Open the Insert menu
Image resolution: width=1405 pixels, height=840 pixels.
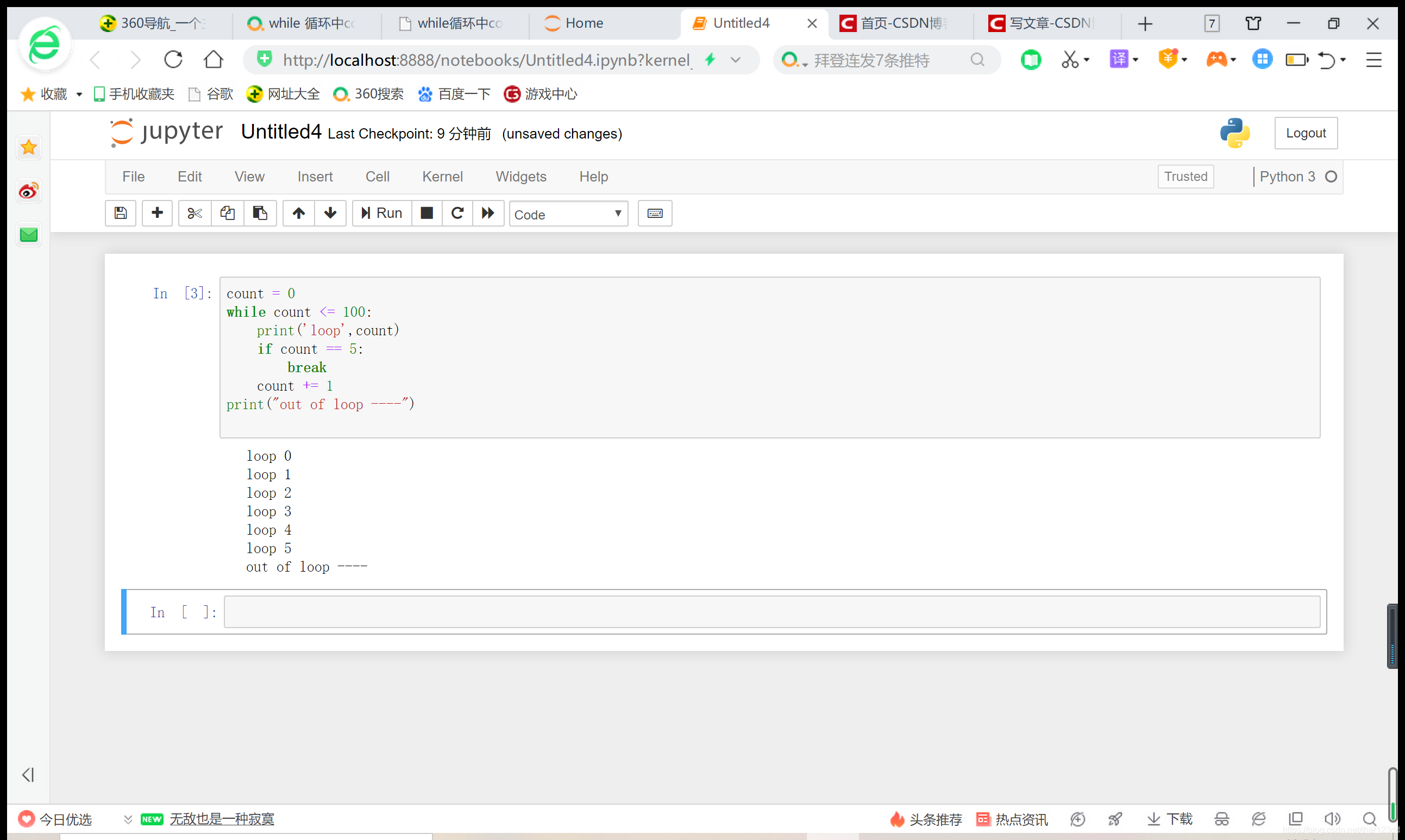[x=315, y=177]
